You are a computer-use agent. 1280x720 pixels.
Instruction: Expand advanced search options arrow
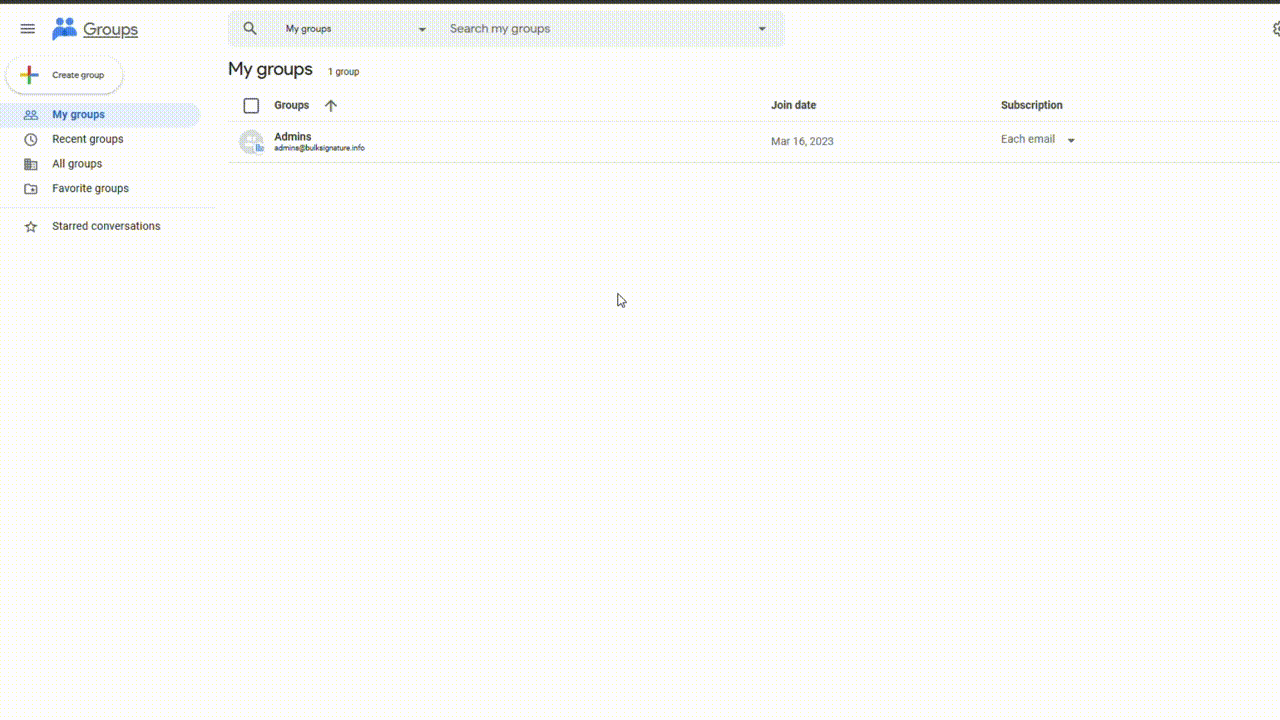click(762, 29)
